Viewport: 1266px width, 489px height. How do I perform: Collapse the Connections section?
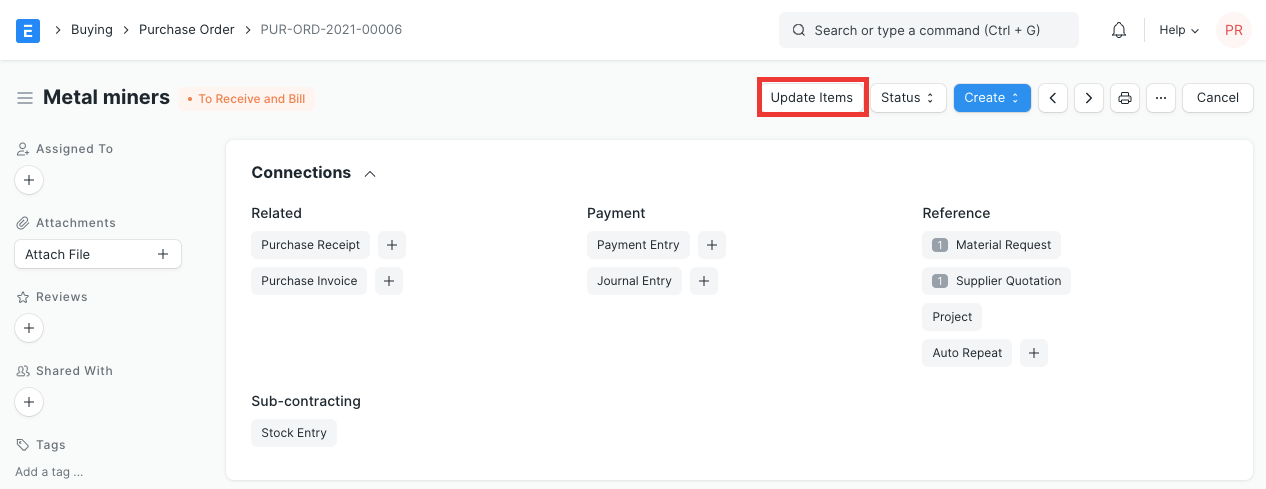(x=370, y=174)
